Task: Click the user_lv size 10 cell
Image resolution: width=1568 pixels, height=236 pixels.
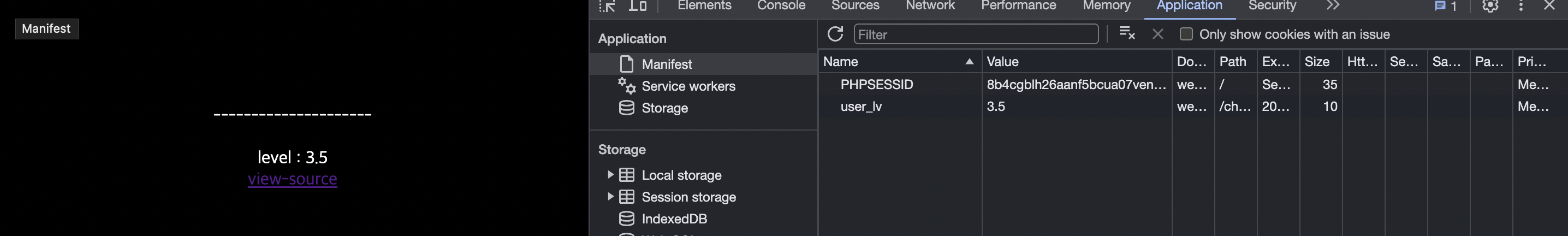Action: (x=1321, y=106)
